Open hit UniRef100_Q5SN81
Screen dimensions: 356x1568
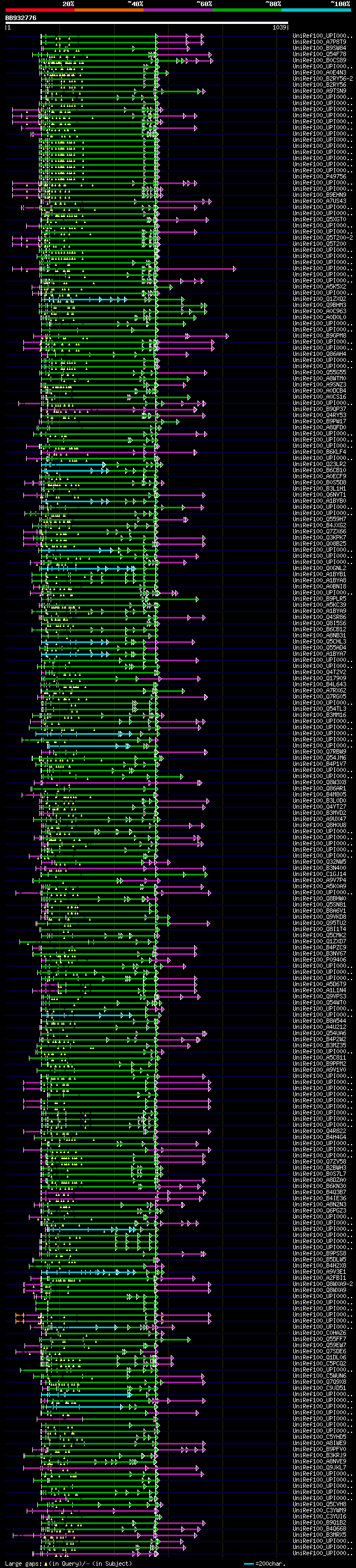pos(319,904)
